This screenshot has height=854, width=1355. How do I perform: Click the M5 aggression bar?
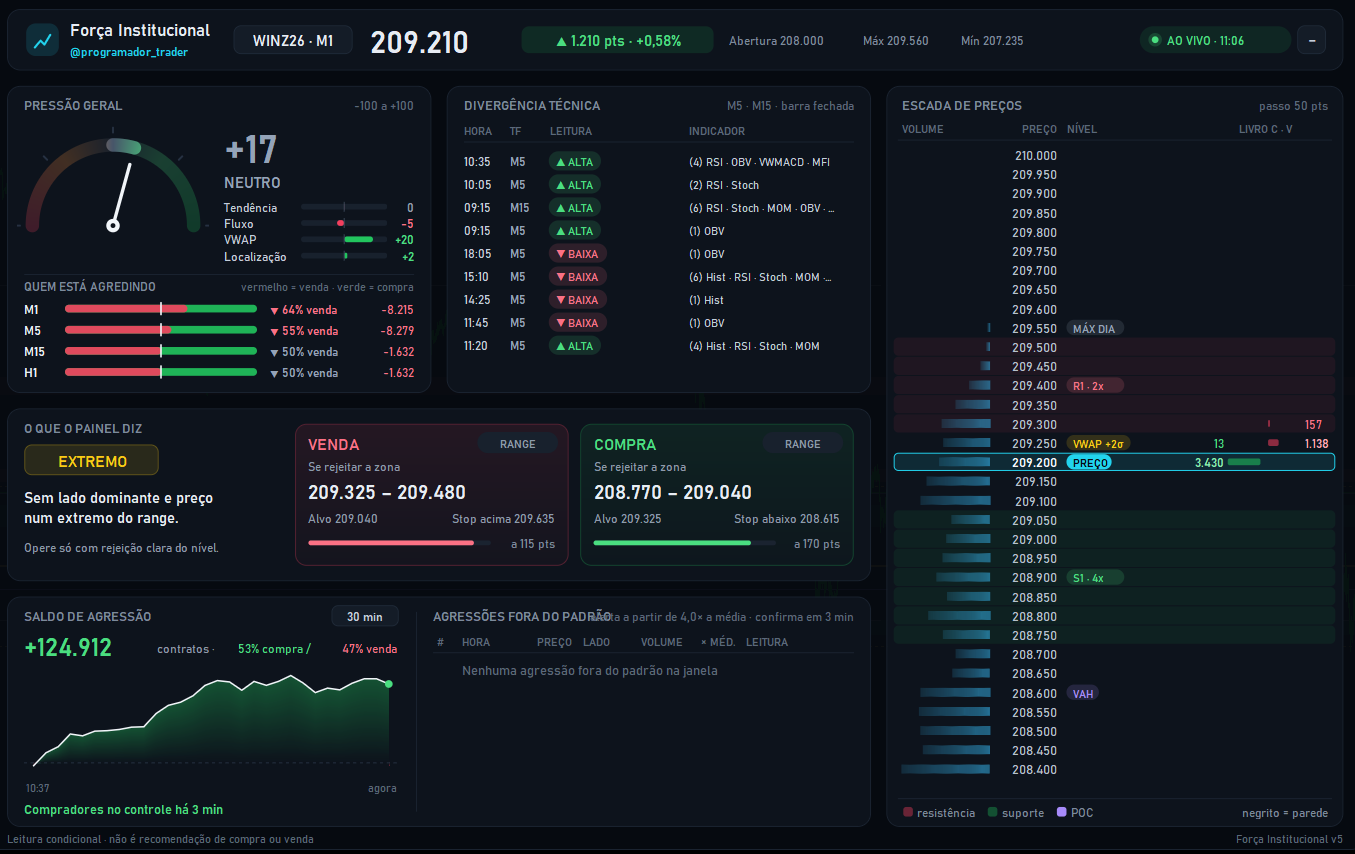point(161,330)
